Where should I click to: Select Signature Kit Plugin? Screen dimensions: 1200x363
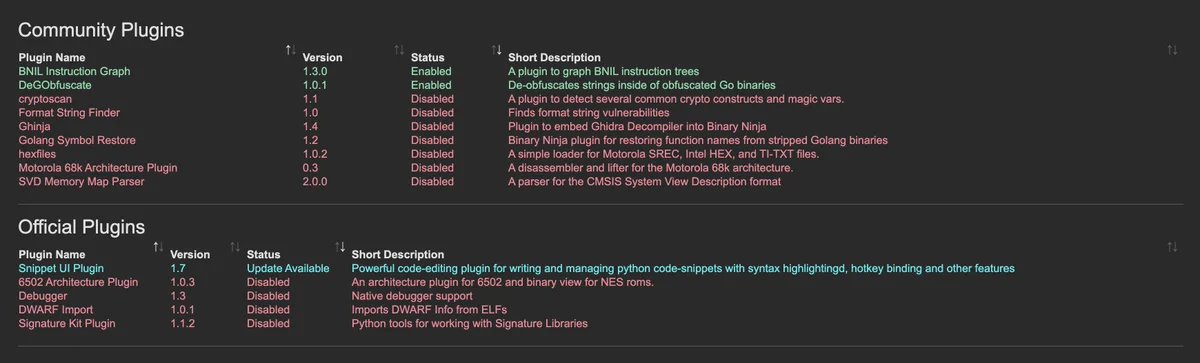[67, 324]
